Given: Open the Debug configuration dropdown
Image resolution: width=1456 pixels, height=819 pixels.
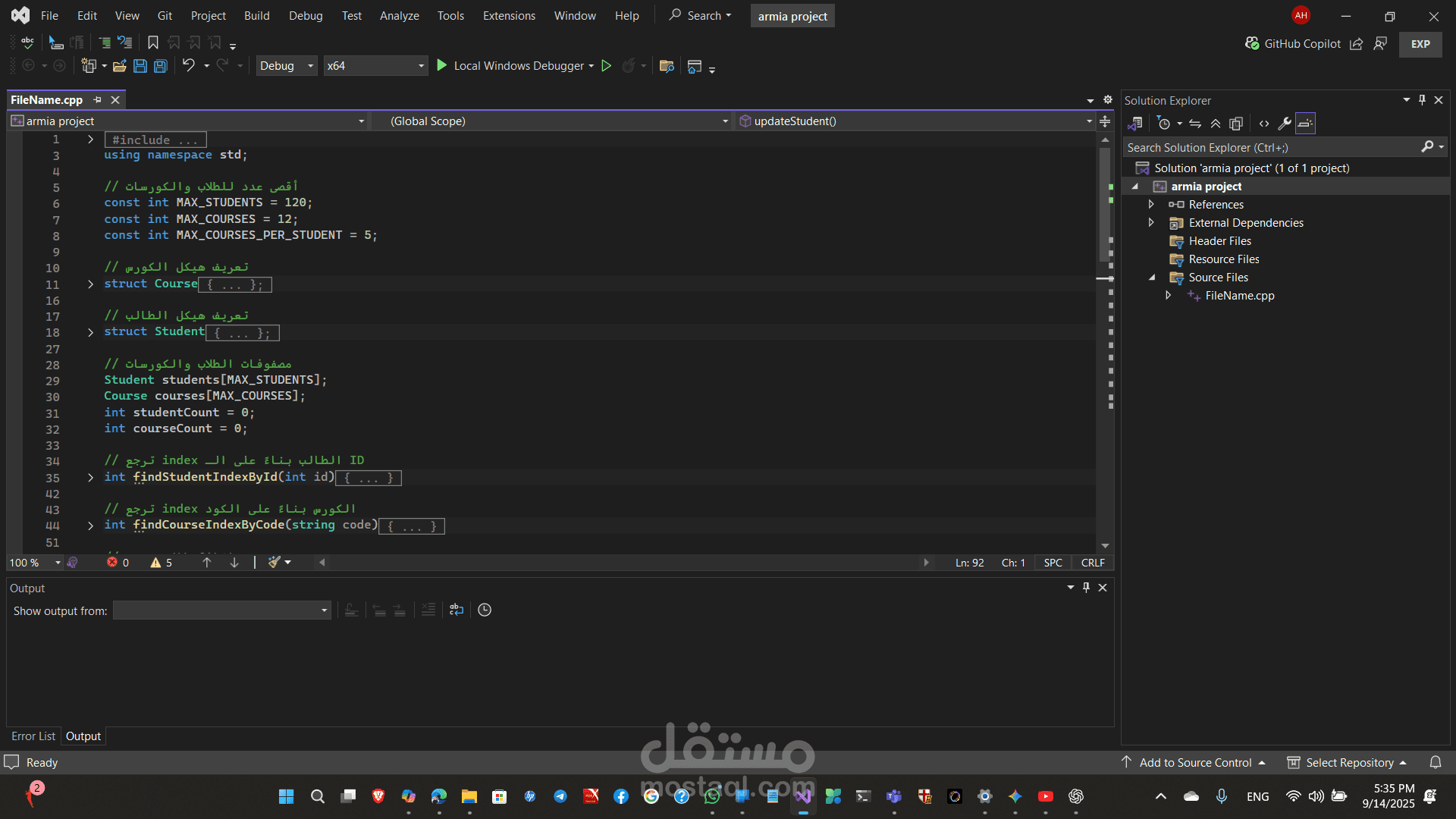Looking at the screenshot, I should tap(287, 66).
